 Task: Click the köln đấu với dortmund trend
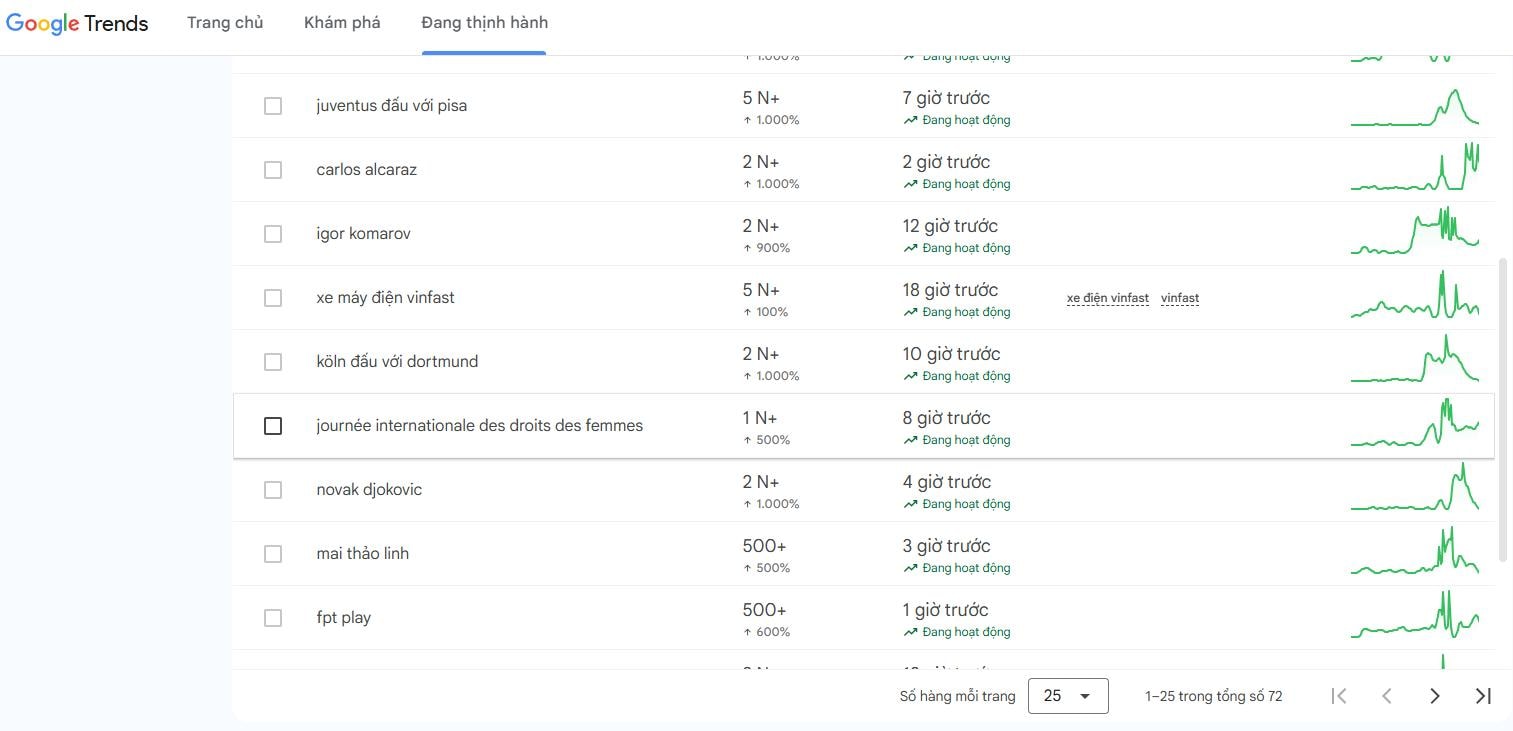pyautogui.click(x=397, y=362)
